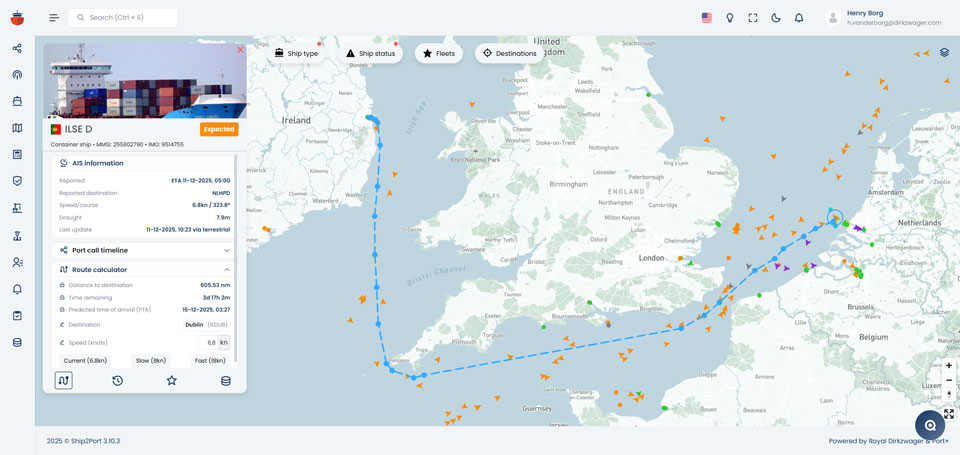Open the Ship type filter
The image size is (960, 455).
[296, 53]
